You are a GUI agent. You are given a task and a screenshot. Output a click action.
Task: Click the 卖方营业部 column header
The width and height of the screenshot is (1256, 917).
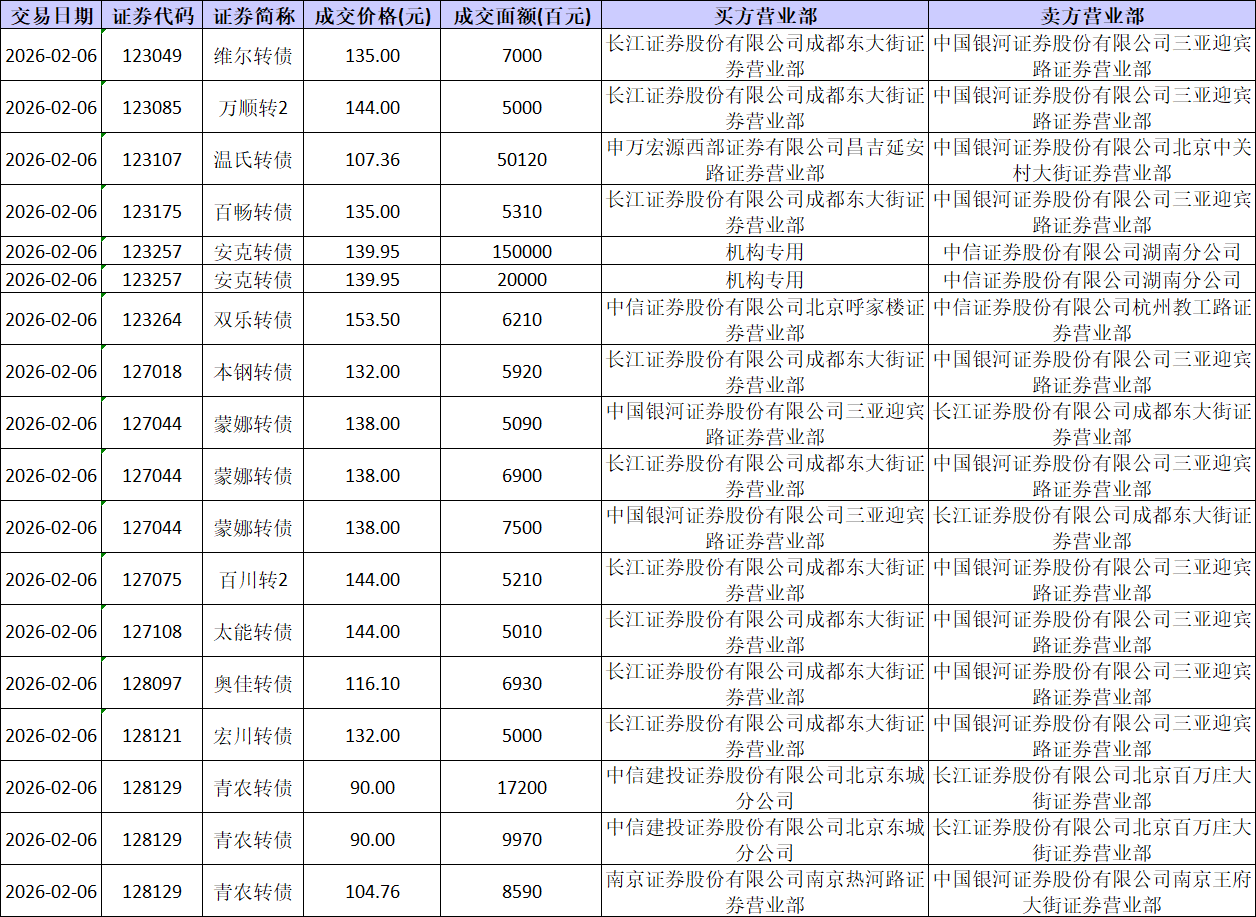pos(1092,15)
